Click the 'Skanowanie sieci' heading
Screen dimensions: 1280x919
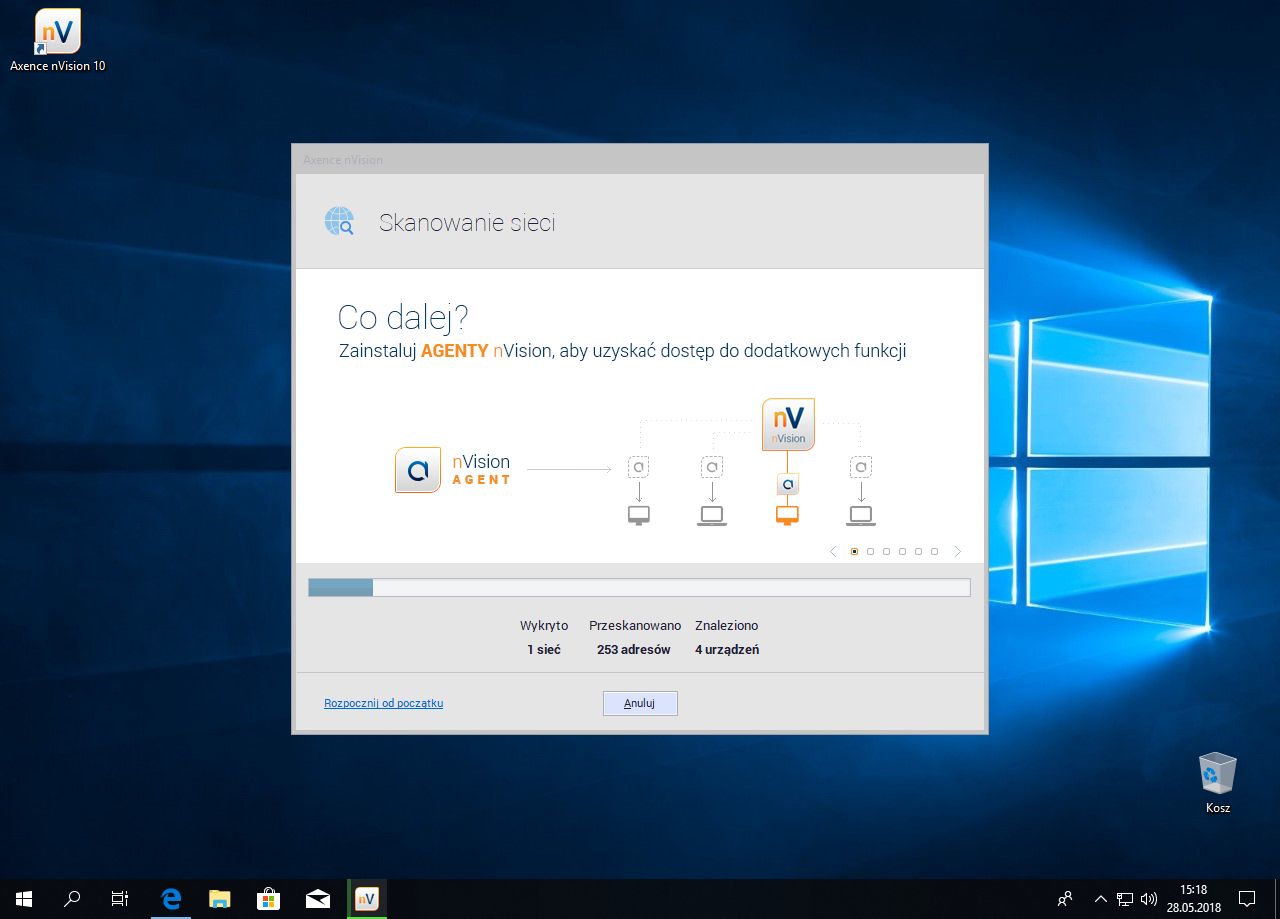point(467,223)
